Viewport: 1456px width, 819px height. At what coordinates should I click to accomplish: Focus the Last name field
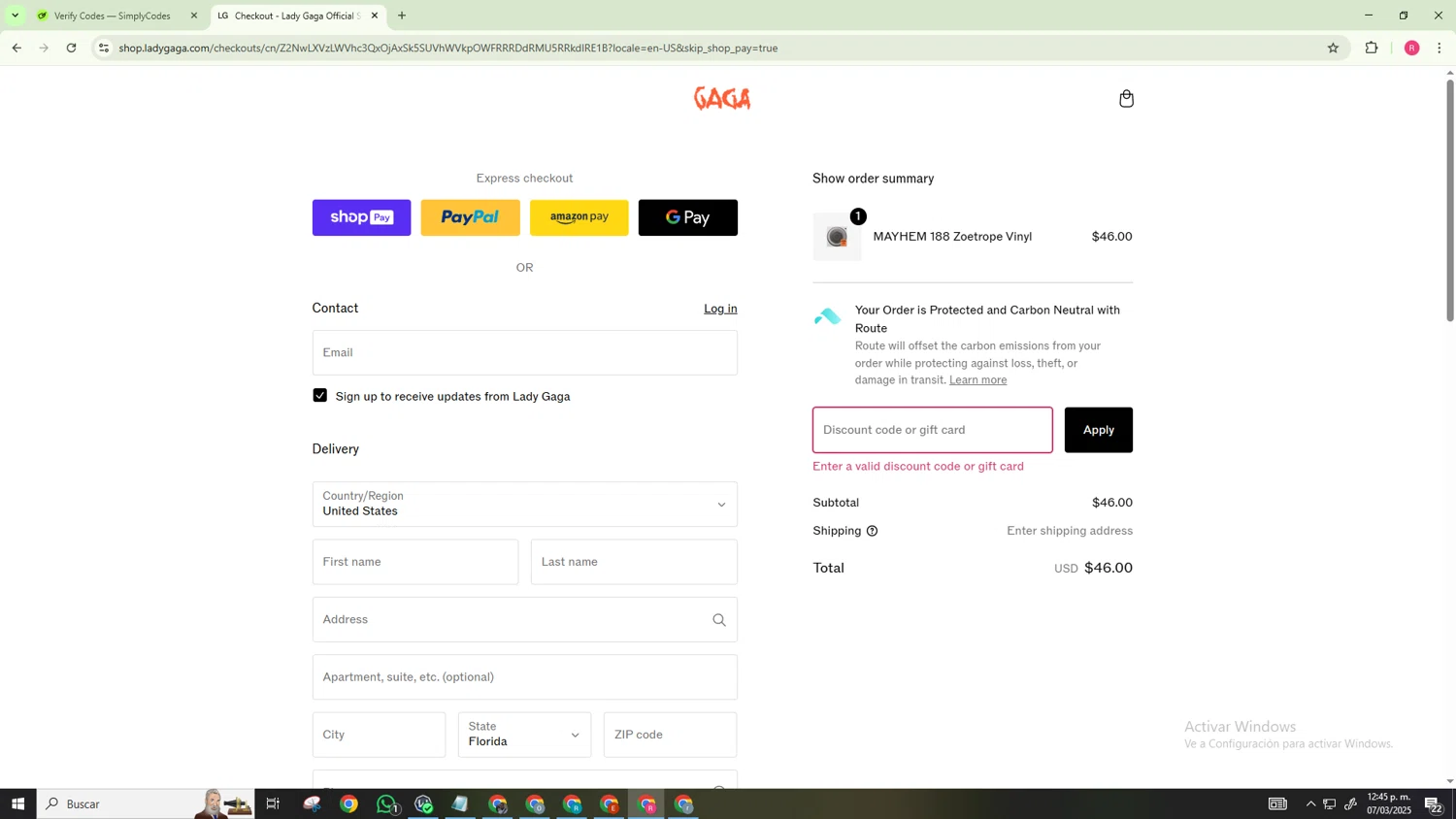pyautogui.click(x=634, y=562)
